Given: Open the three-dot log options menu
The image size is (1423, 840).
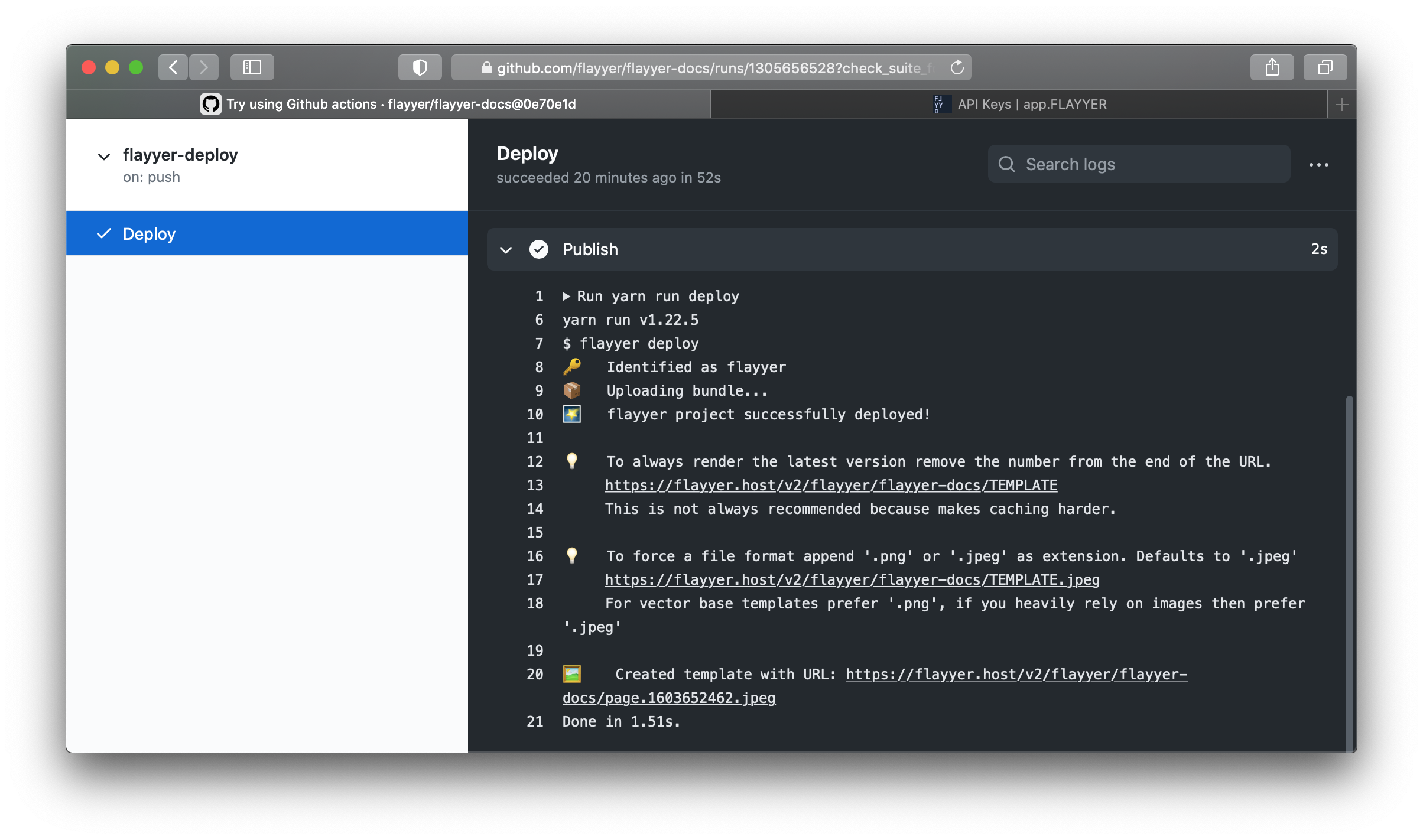Looking at the screenshot, I should 1318,165.
